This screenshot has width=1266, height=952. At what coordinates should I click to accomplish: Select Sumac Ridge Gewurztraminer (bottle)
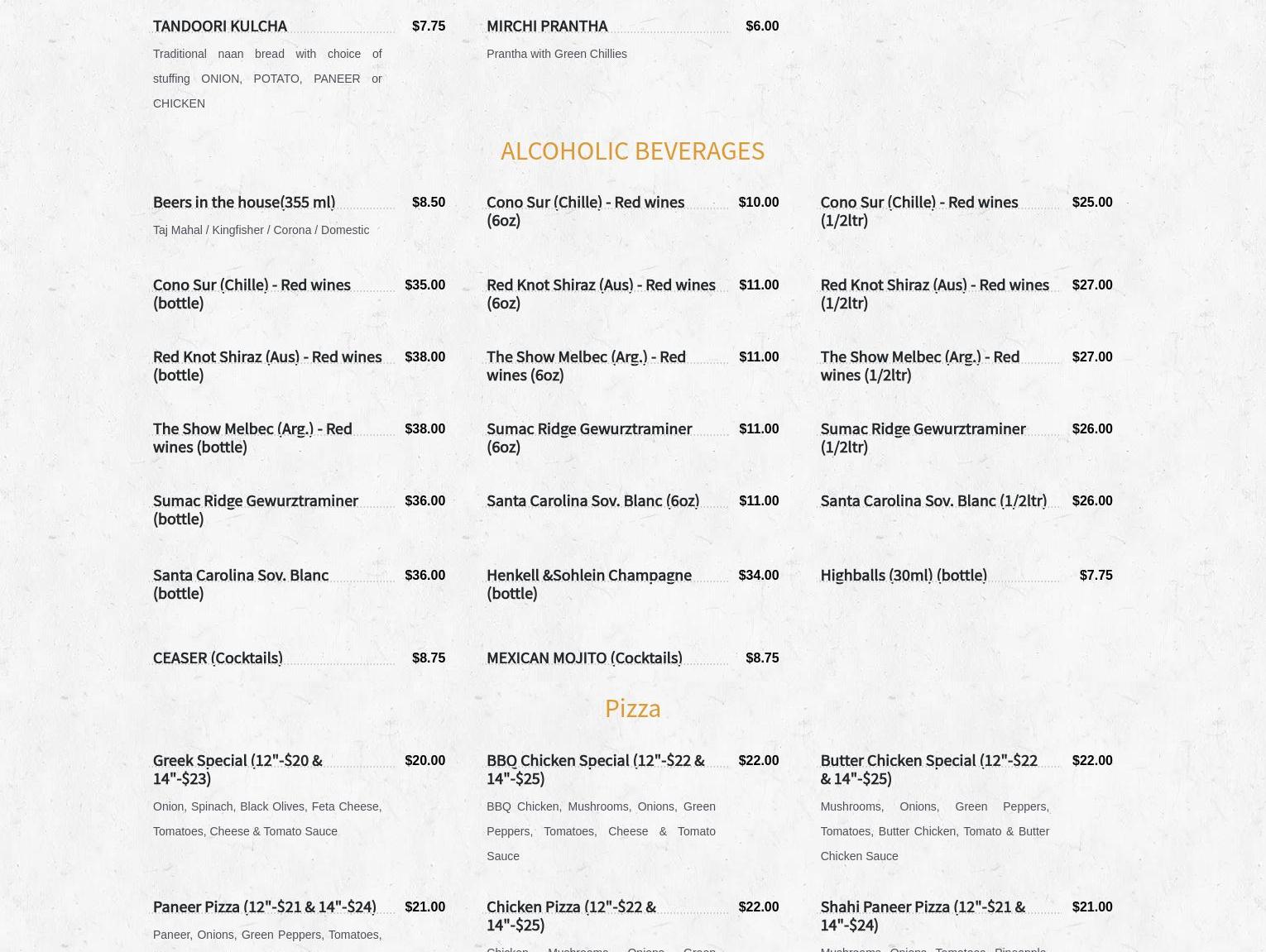click(x=256, y=509)
